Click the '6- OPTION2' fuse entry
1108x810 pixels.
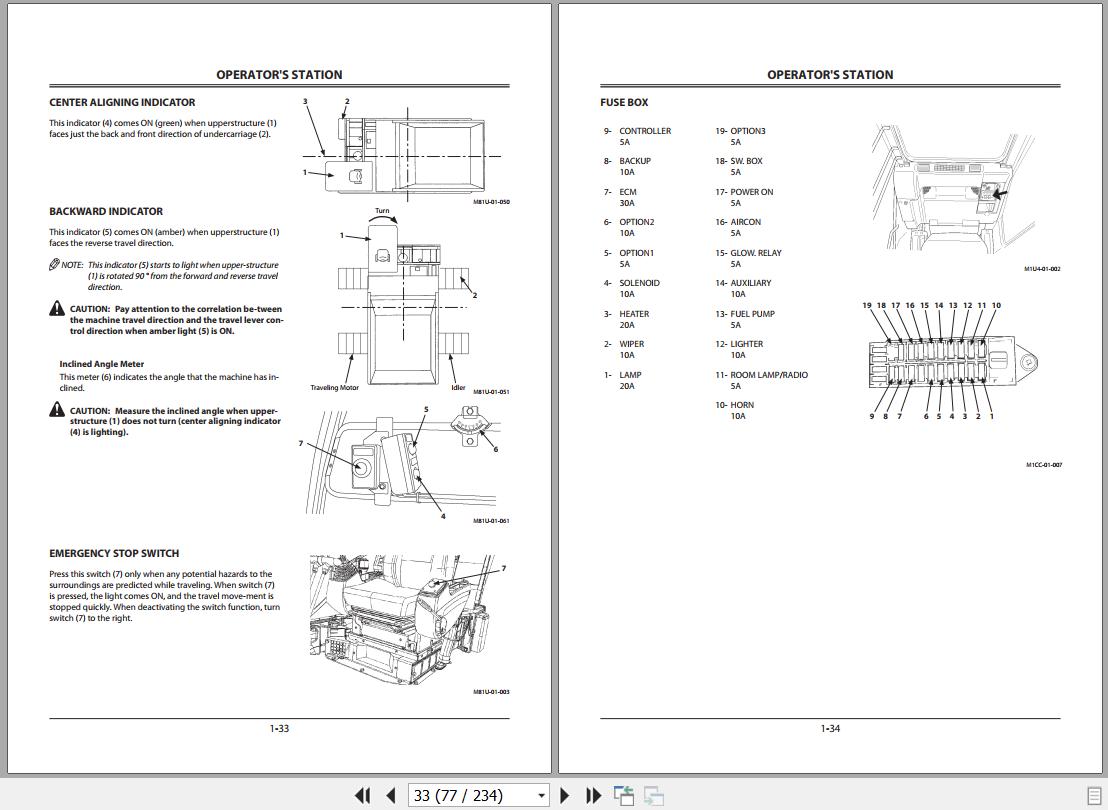click(629, 228)
